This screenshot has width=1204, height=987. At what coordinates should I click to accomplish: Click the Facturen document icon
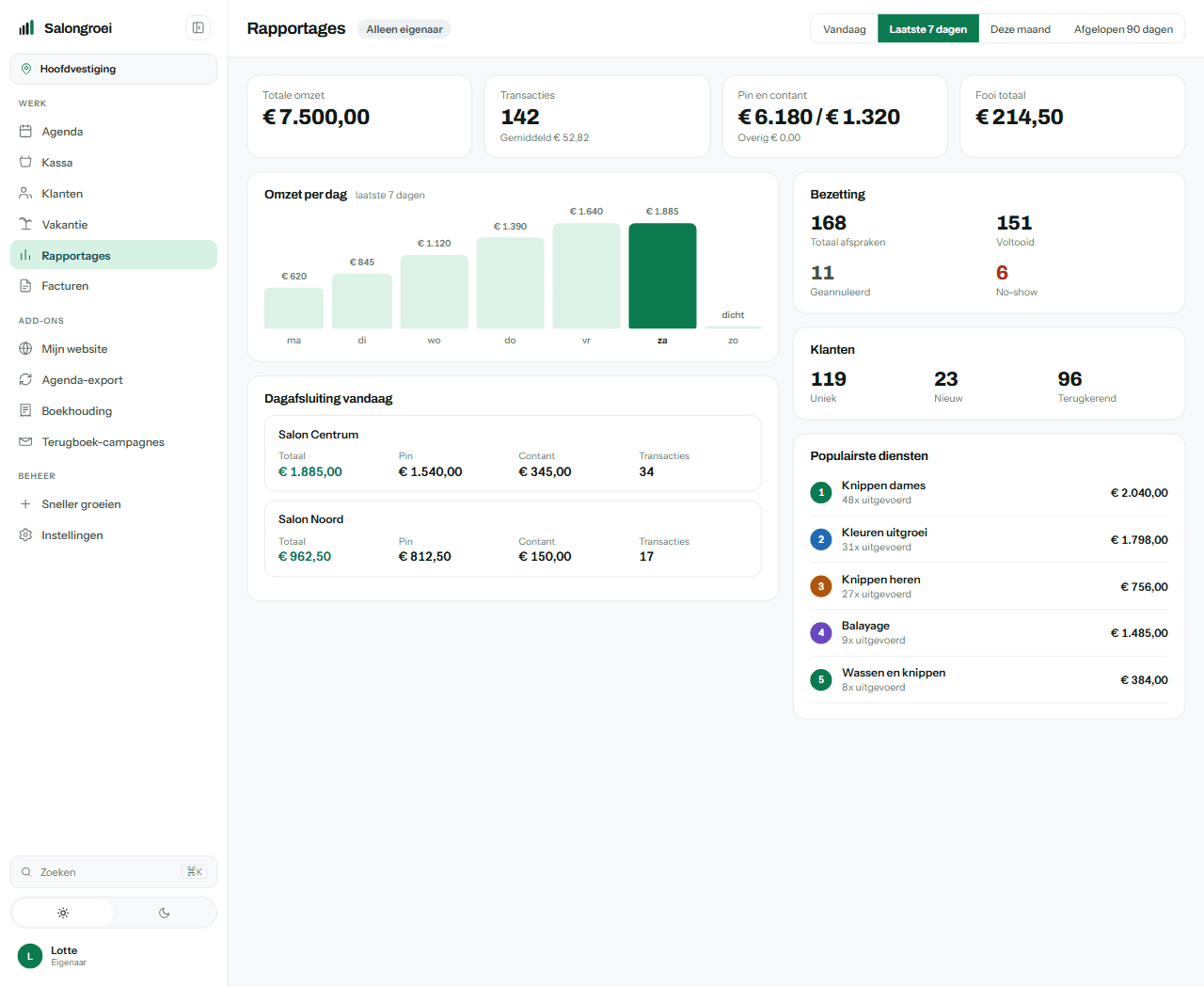pos(25,286)
